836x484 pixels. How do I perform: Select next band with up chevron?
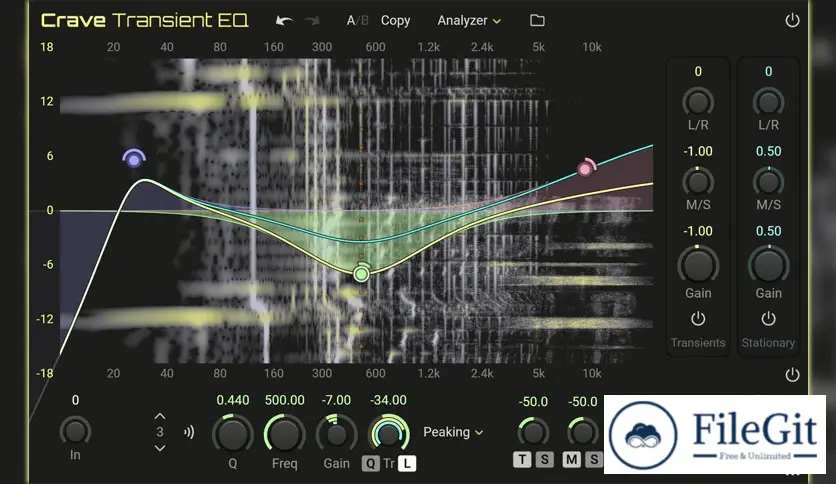(x=159, y=416)
